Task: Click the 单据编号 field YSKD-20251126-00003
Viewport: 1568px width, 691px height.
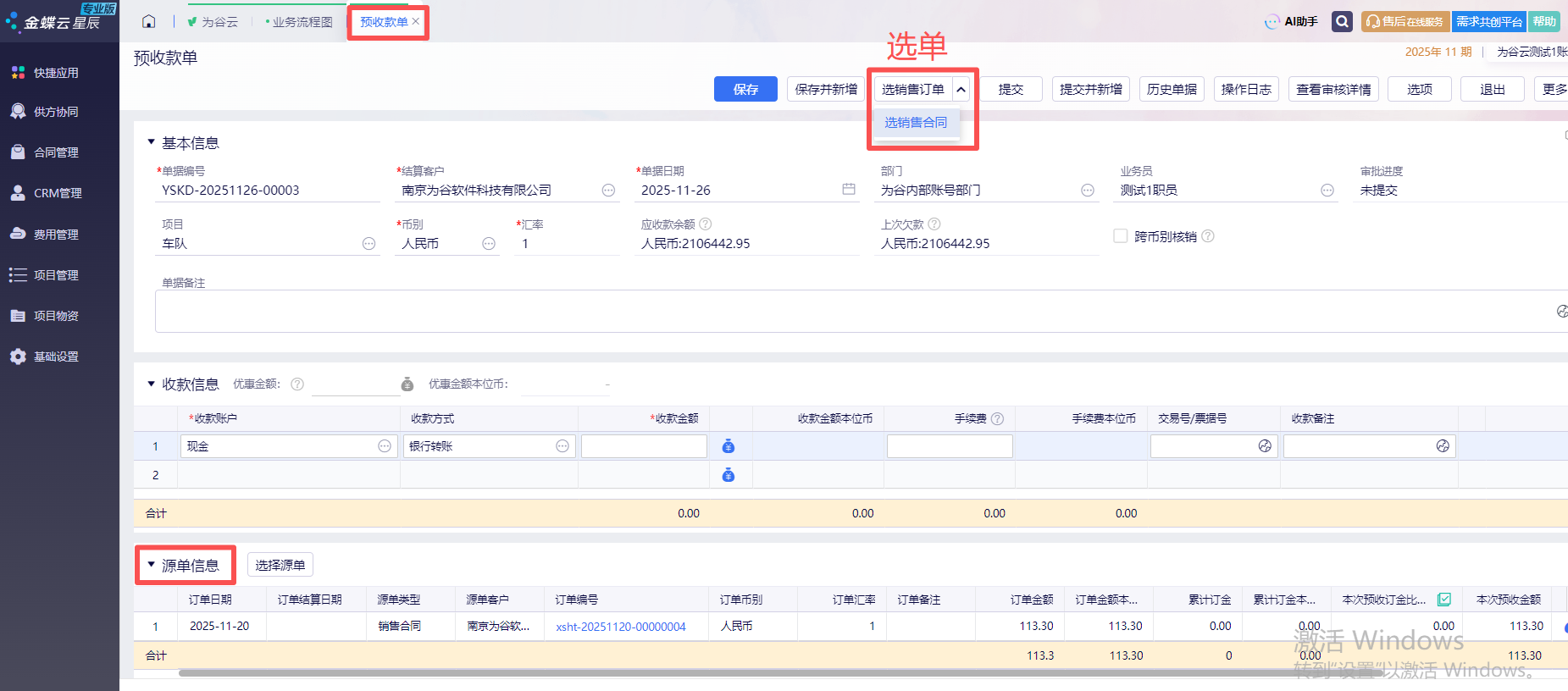Action: pos(269,191)
